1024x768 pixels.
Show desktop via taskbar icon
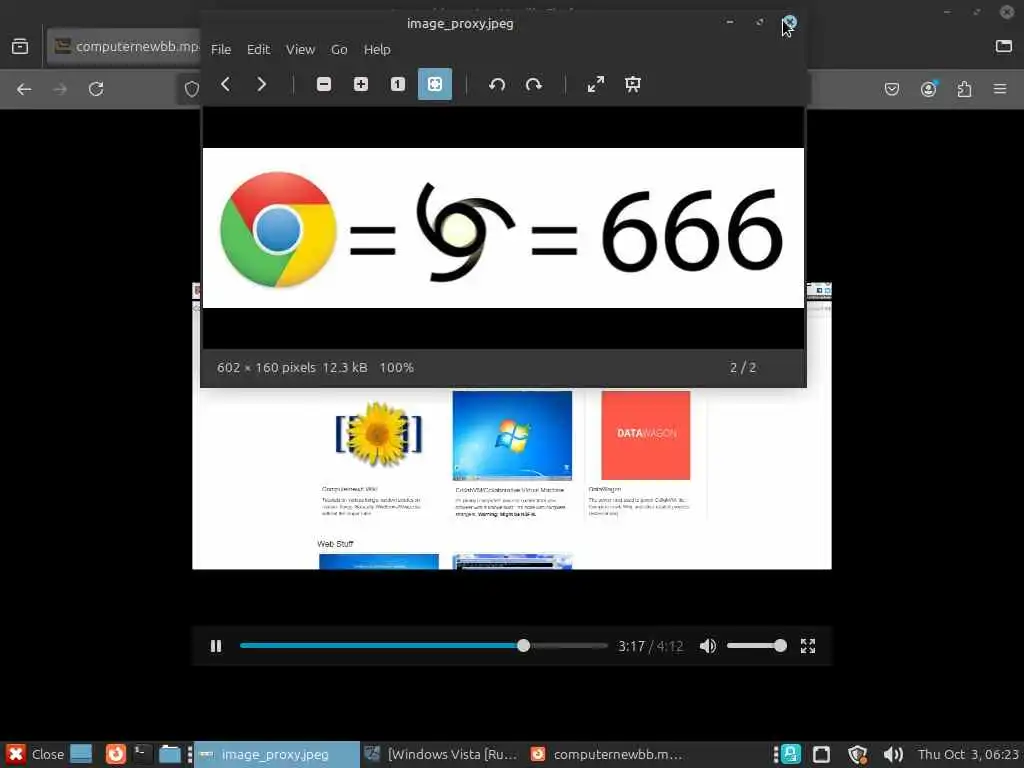81,754
